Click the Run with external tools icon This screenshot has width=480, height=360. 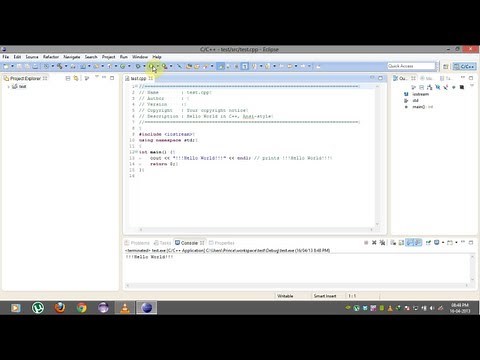pos(165,66)
